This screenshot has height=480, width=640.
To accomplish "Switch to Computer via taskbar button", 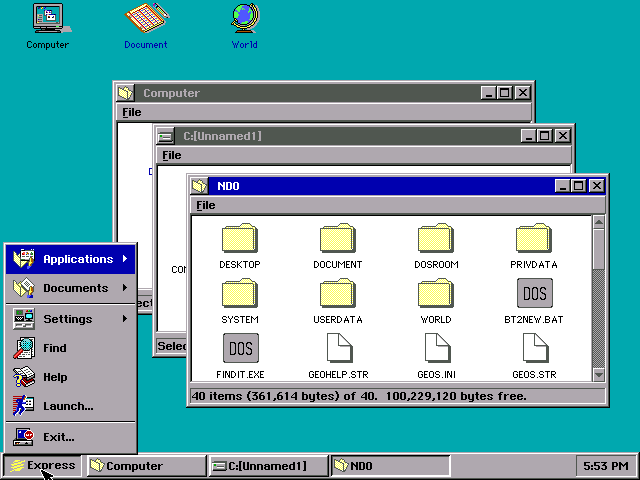I will (146, 466).
